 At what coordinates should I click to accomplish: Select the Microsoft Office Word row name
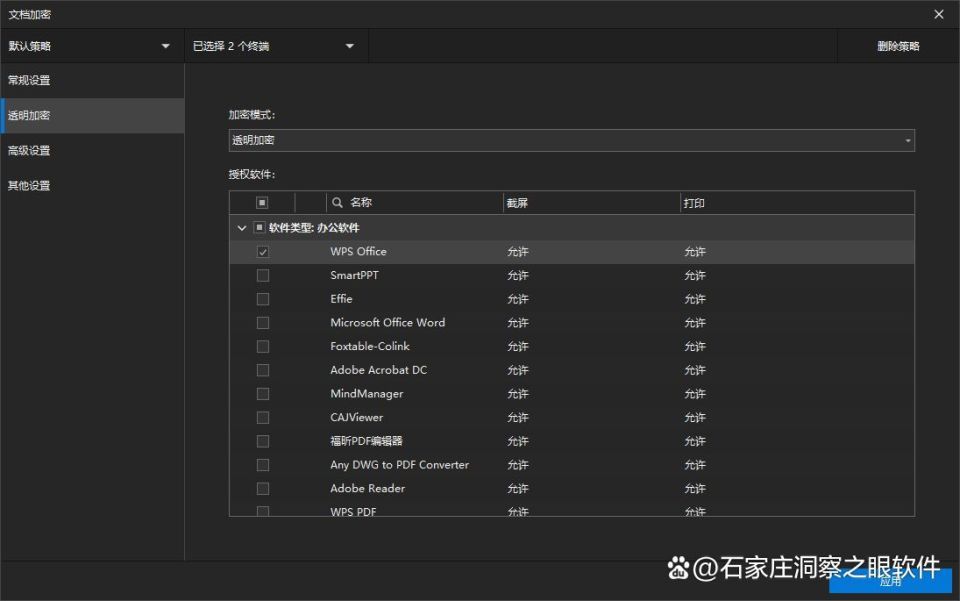click(x=388, y=323)
